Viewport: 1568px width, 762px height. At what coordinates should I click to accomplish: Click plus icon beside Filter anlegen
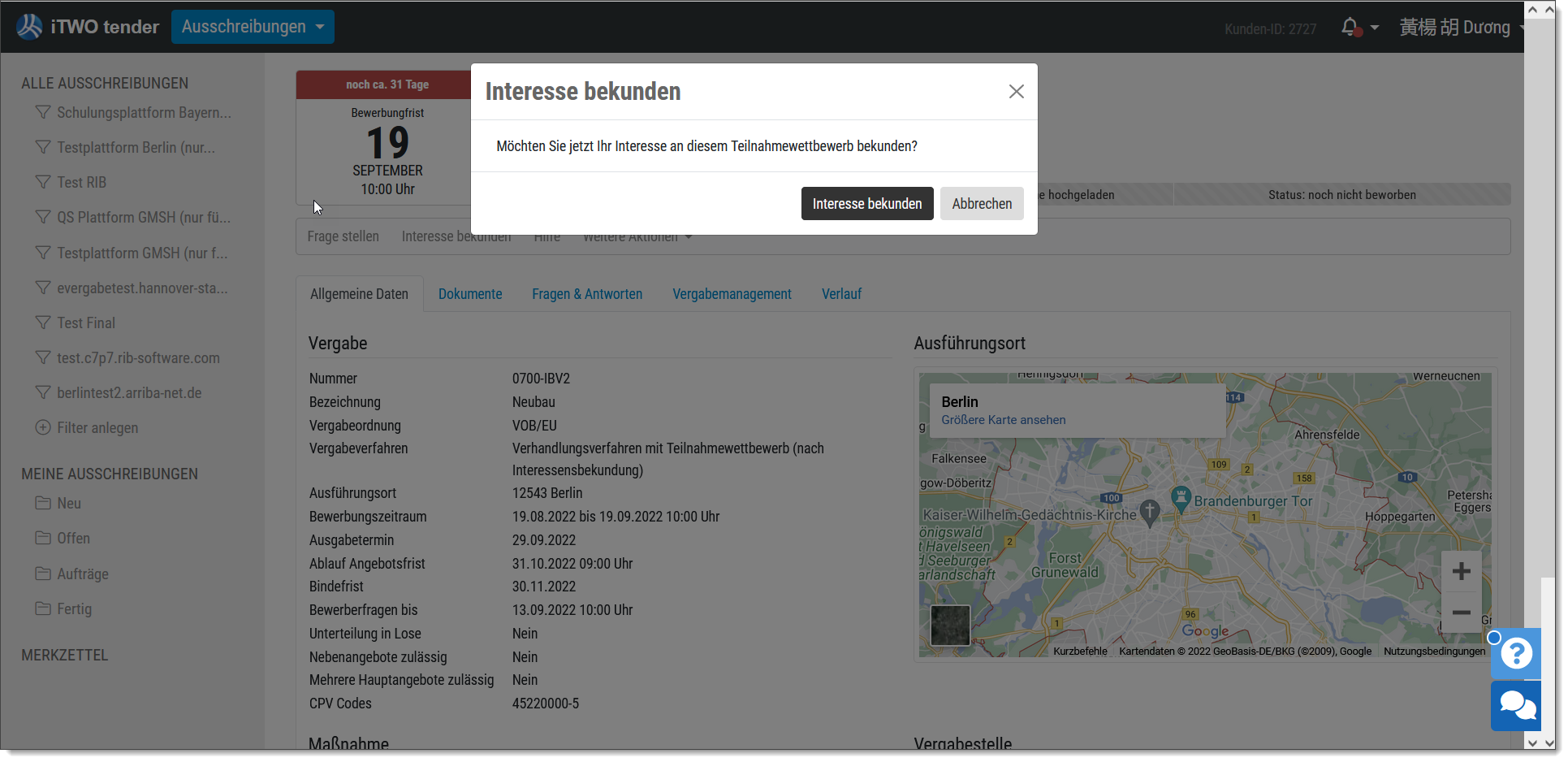(x=43, y=427)
